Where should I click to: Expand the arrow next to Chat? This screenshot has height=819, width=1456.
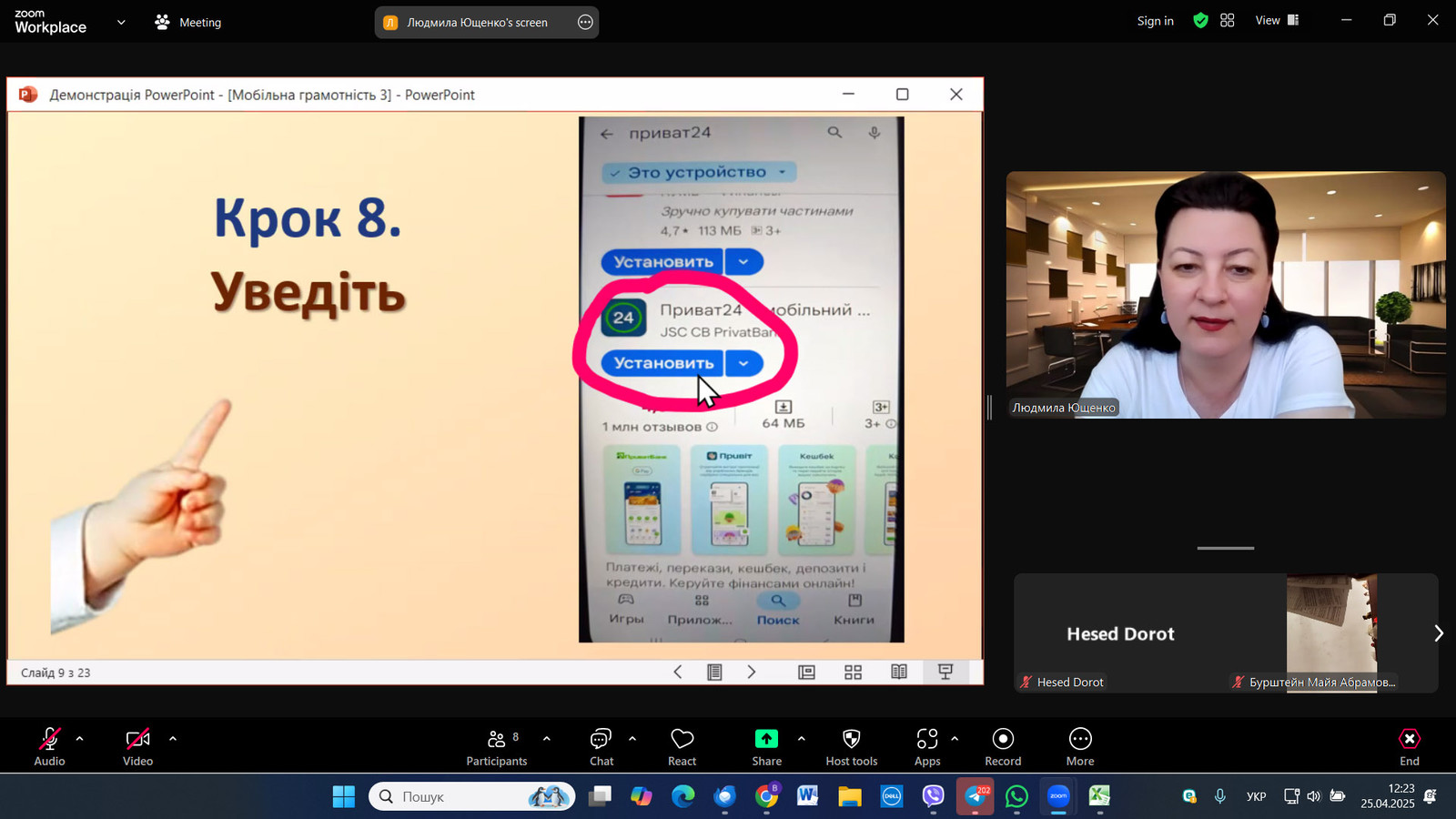point(632,739)
